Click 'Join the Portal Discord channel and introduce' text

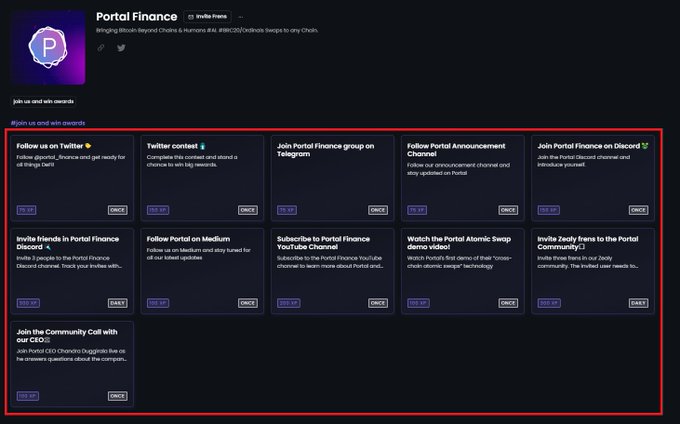(x=584, y=161)
